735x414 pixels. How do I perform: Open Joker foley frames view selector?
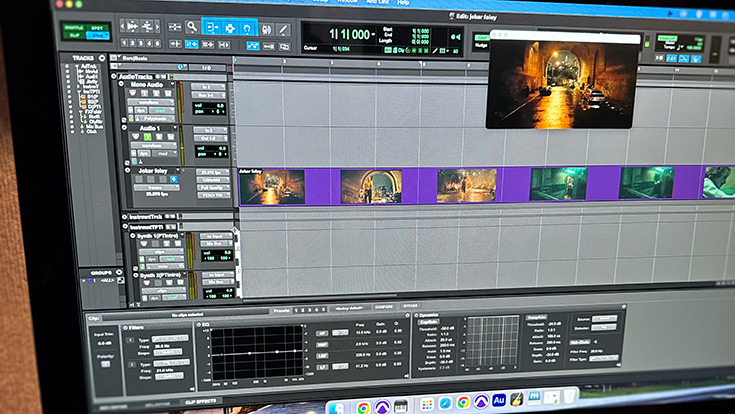pyautogui.click(x=157, y=187)
